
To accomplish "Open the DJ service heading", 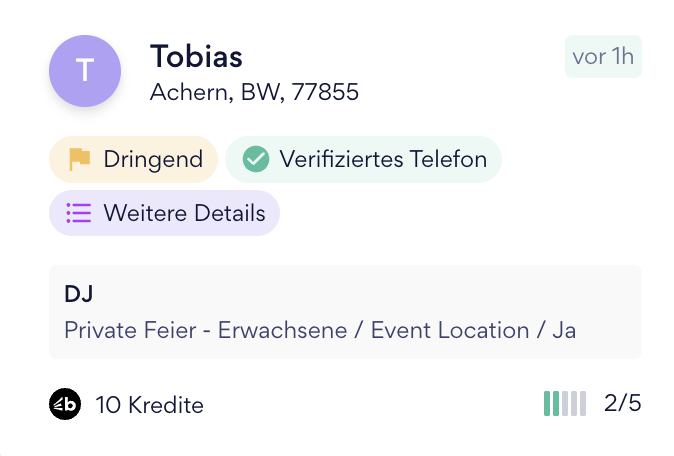I will coord(78,294).
